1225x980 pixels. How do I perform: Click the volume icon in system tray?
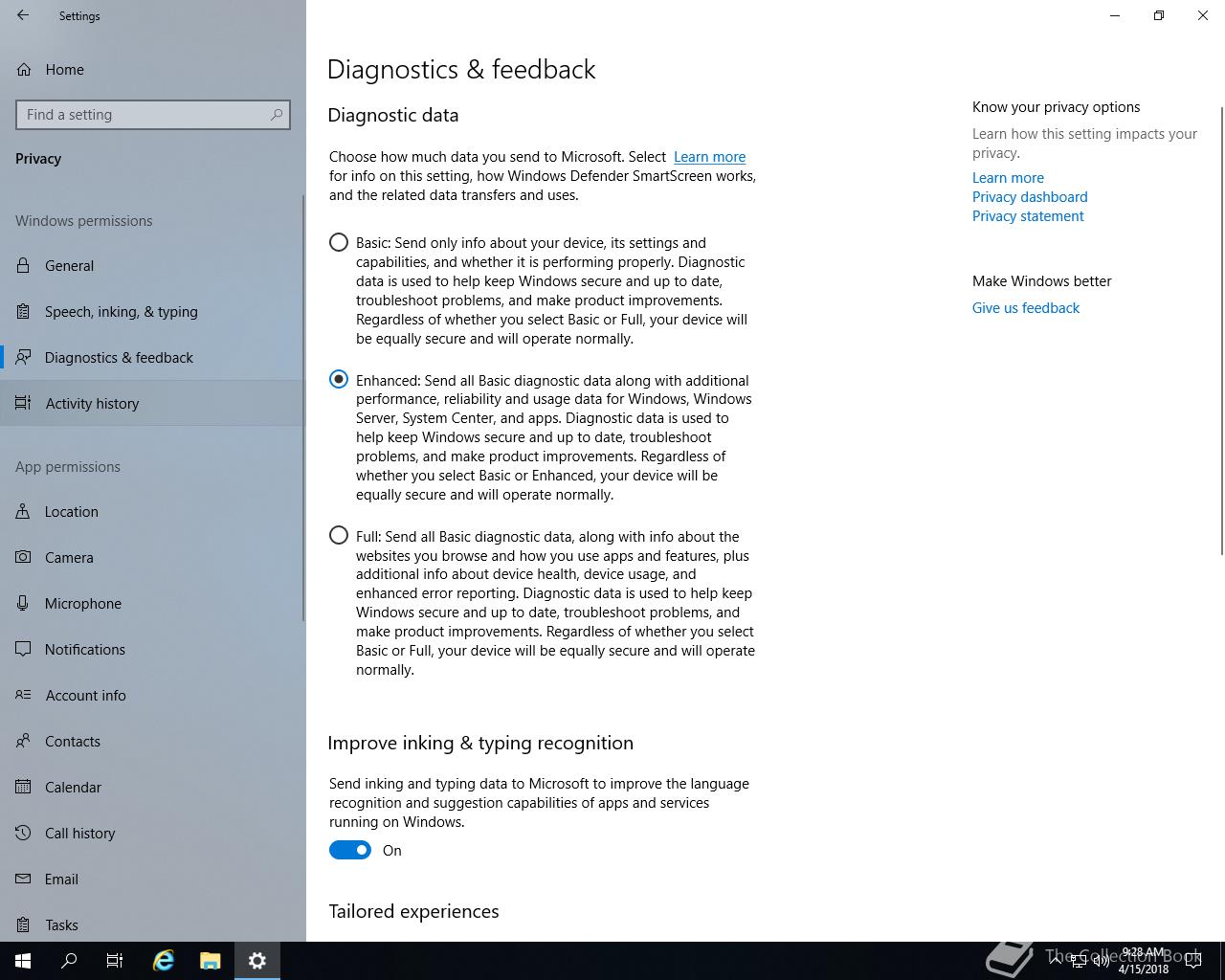pos(1101,962)
